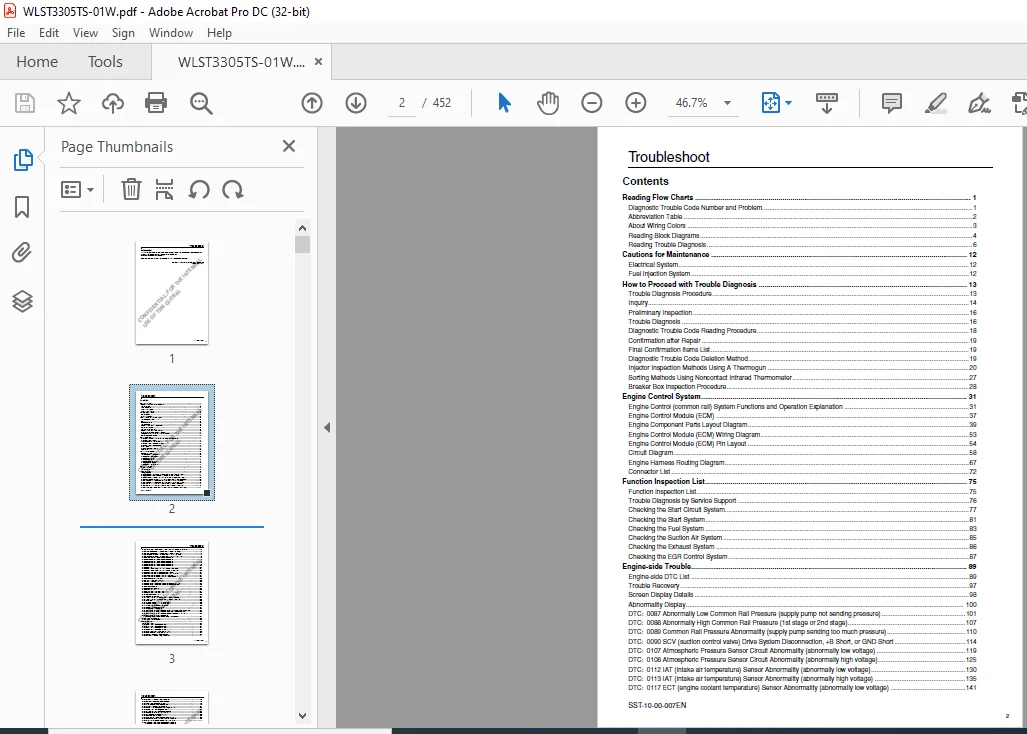Open the Edit menu
1027x734 pixels.
click(48, 33)
